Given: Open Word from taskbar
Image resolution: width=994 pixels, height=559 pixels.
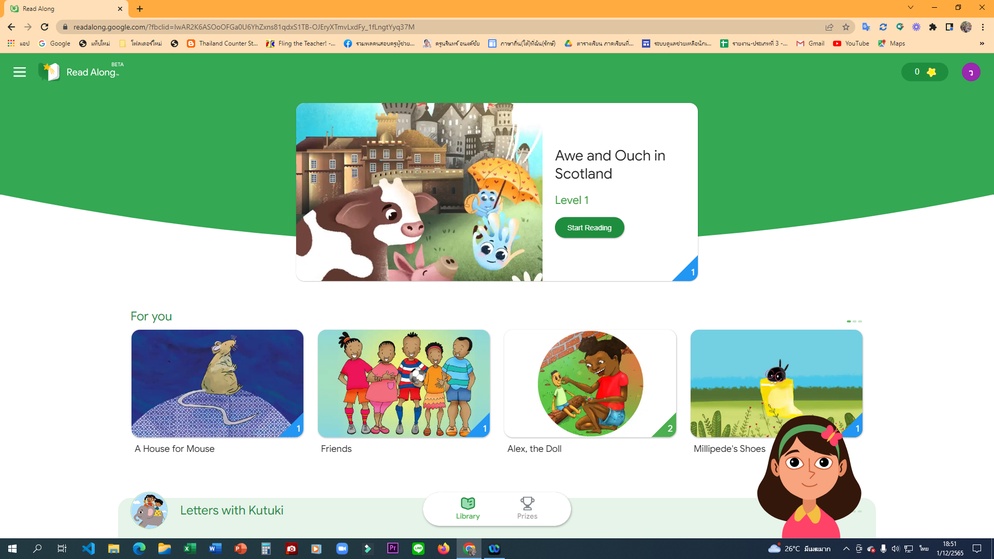Looking at the screenshot, I should pyautogui.click(x=215, y=548).
